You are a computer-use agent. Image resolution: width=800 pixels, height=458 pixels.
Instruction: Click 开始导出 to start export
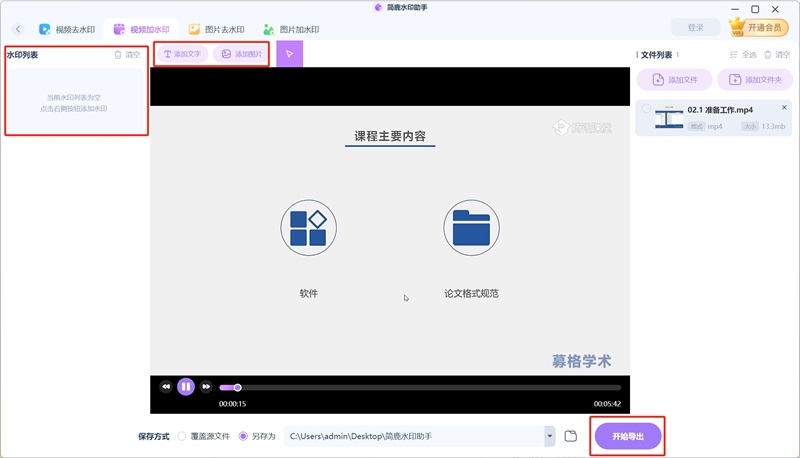(628, 437)
